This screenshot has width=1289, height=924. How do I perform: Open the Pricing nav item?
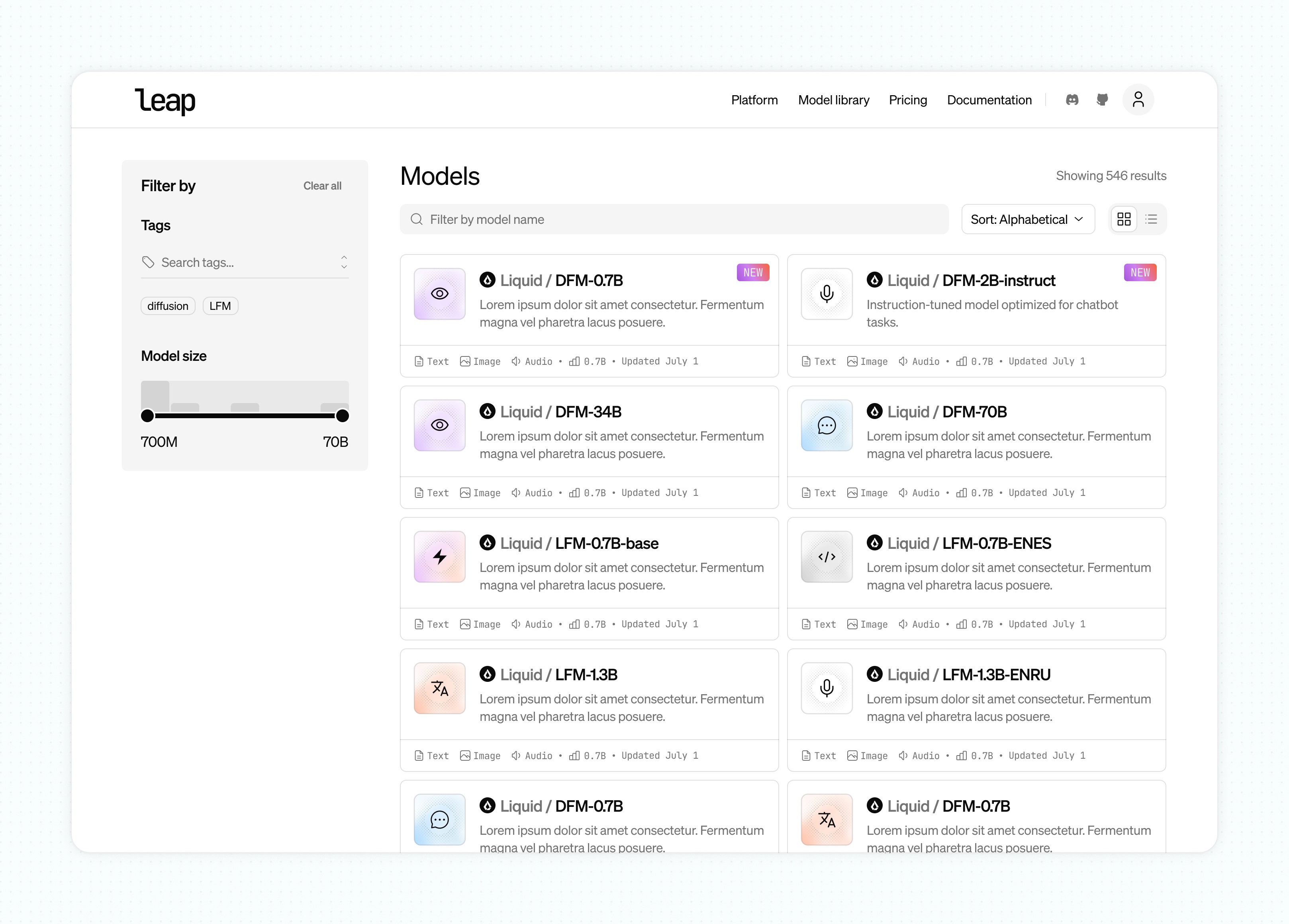coord(908,100)
